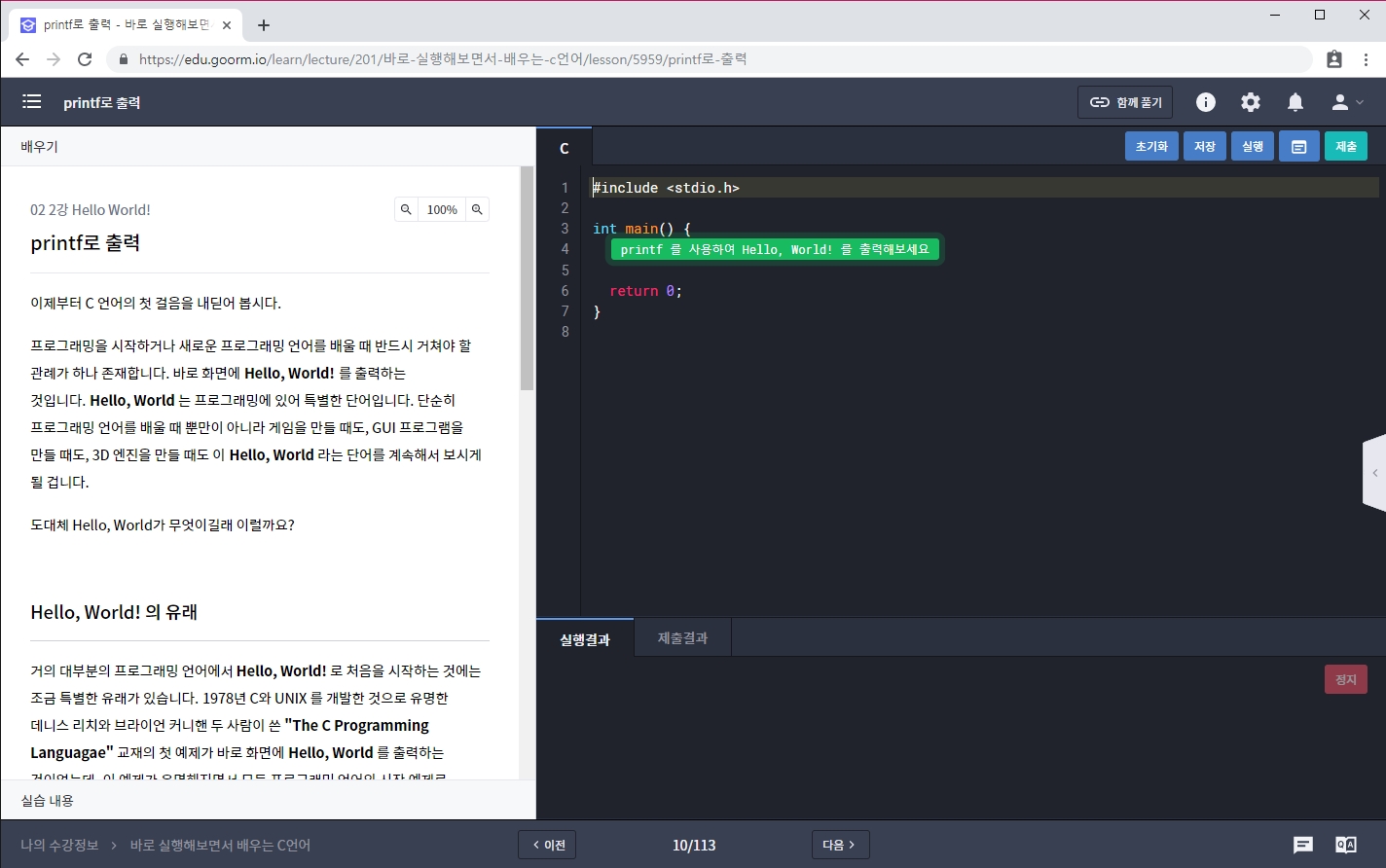The image size is (1386, 868).
Task: Click the lesson panel scrollbar
Action: 527,282
